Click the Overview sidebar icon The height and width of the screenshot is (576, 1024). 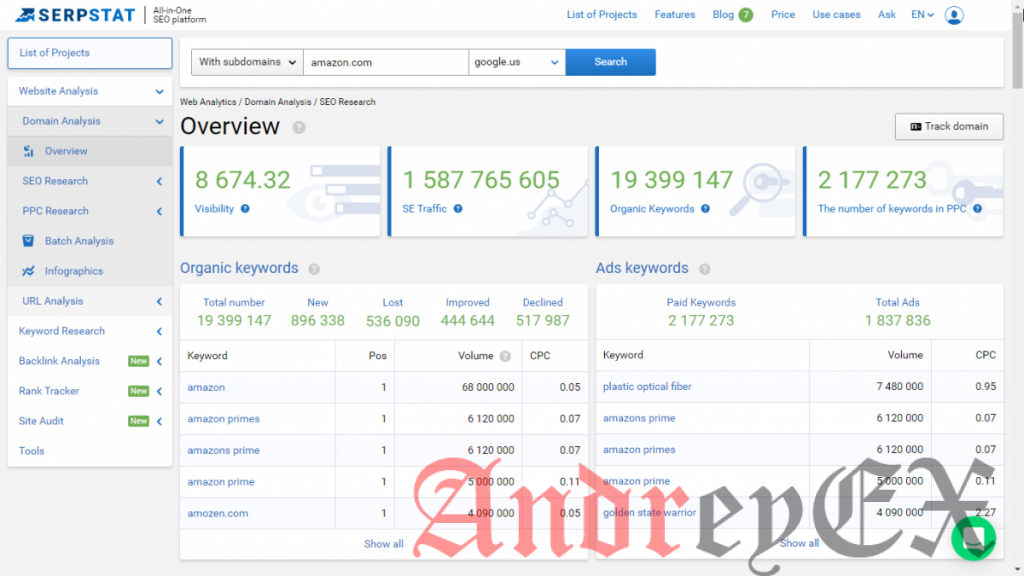28,151
